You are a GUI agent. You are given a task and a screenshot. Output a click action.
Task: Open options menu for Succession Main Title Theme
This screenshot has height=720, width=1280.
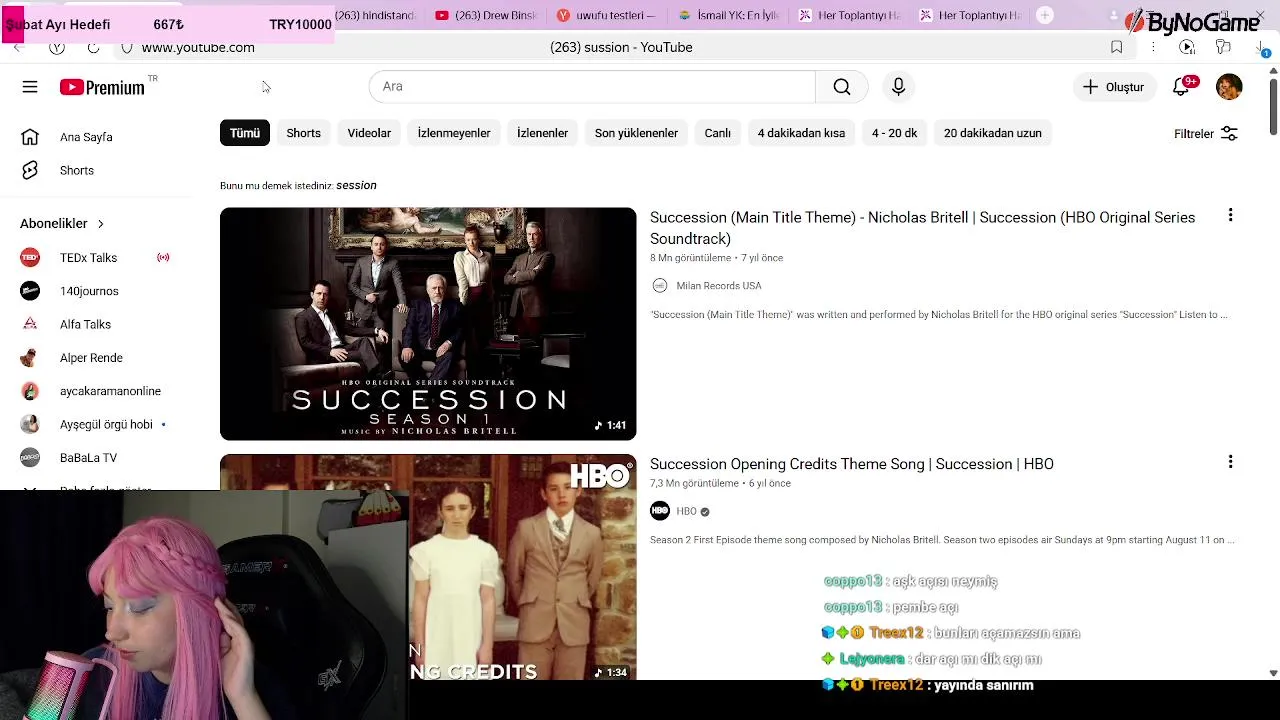click(x=1230, y=215)
